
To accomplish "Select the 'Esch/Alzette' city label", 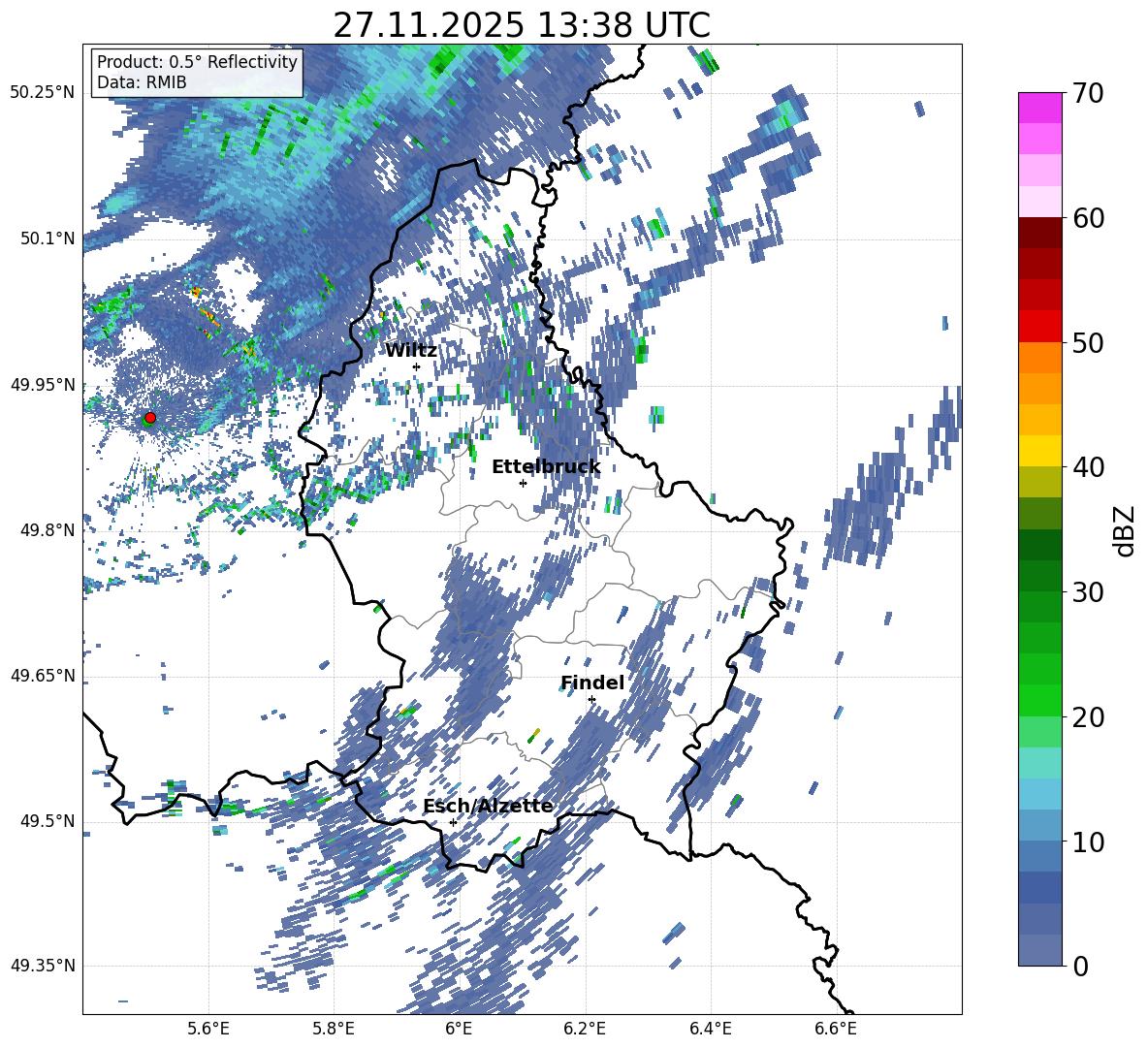I will click(x=488, y=806).
